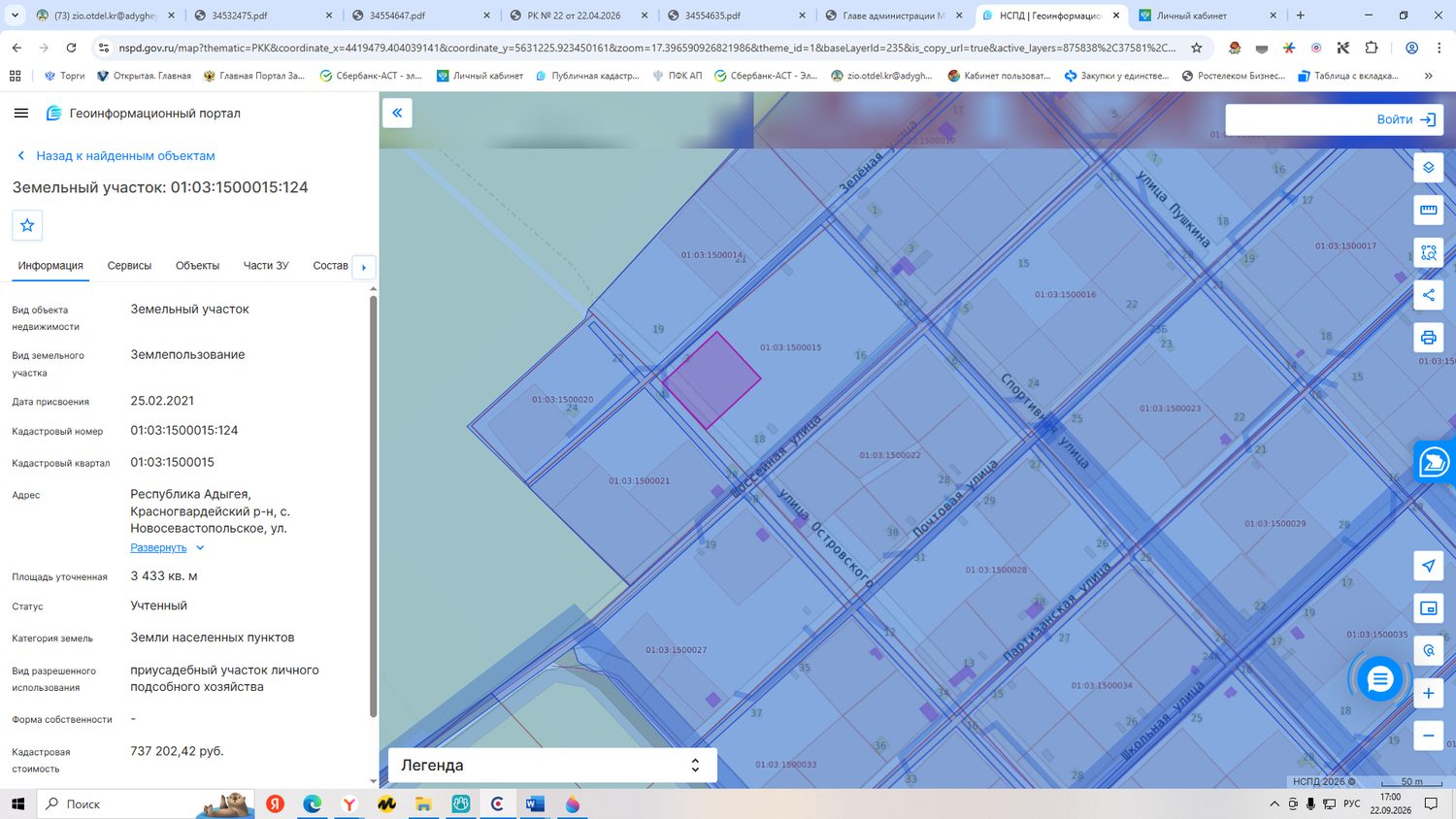Viewport: 1456px width, 819px height.
Task: Show hidden system tray icons
Action: coord(1274,803)
